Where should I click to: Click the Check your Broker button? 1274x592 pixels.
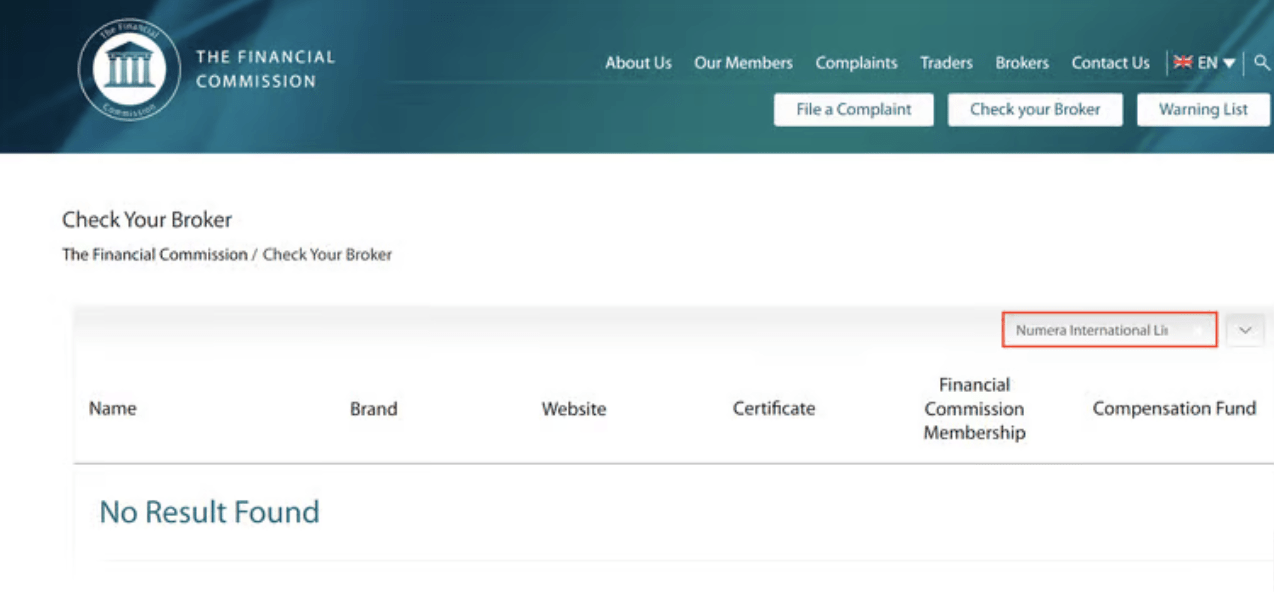[1035, 110]
